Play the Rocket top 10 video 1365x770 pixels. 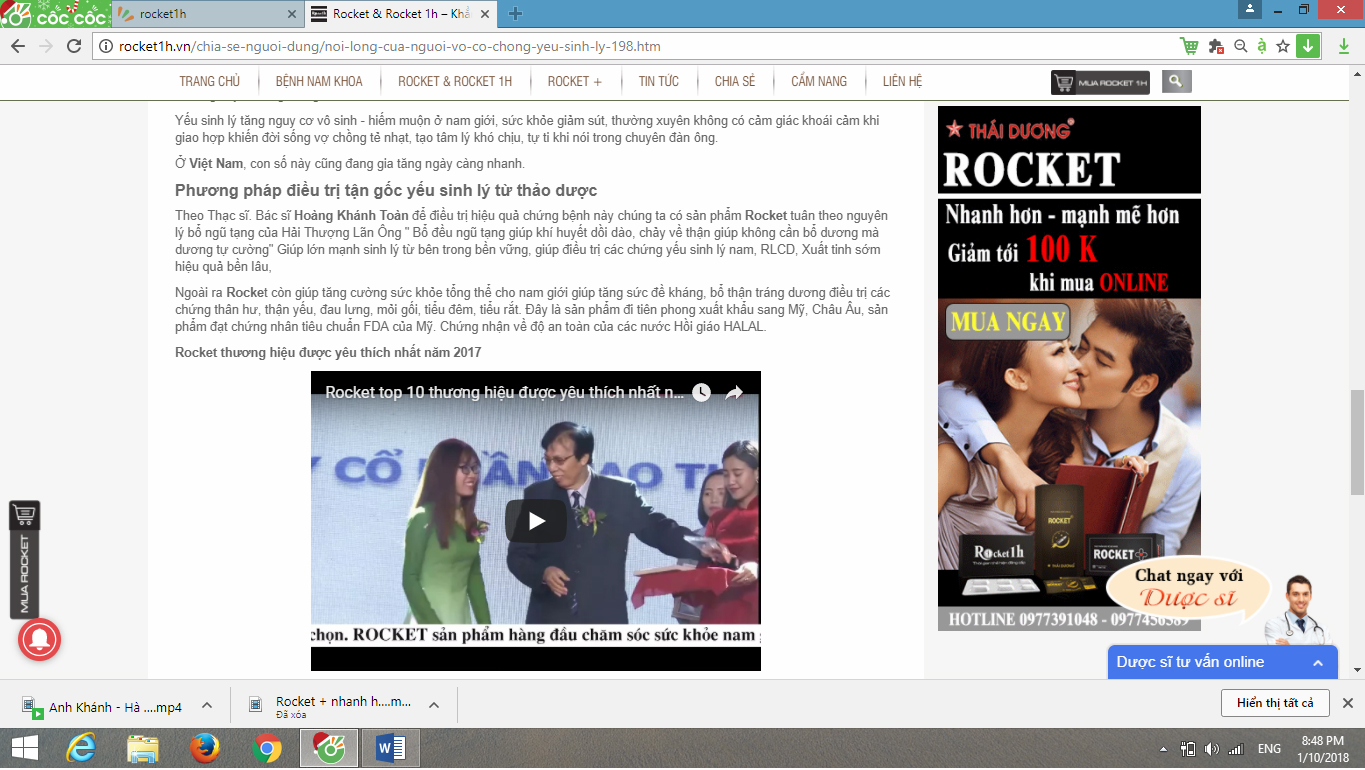pos(536,521)
